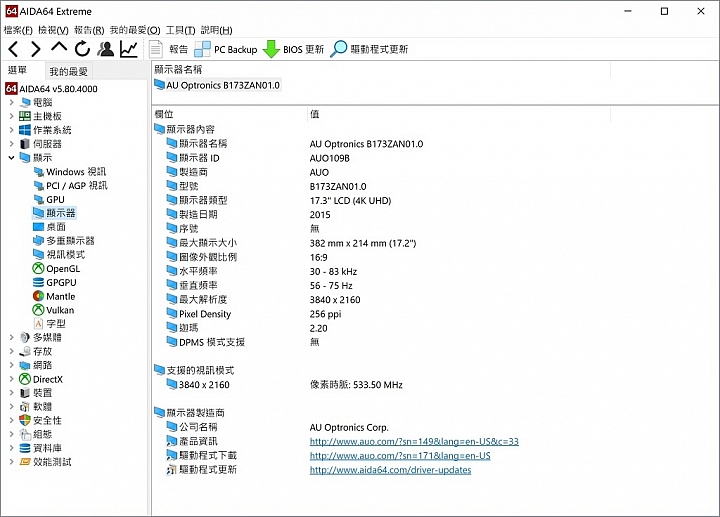Image resolution: width=720 pixels, height=517 pixels.
Task: Go forward with the right arrow toolbar icon
Action: (x=36, y=49)
